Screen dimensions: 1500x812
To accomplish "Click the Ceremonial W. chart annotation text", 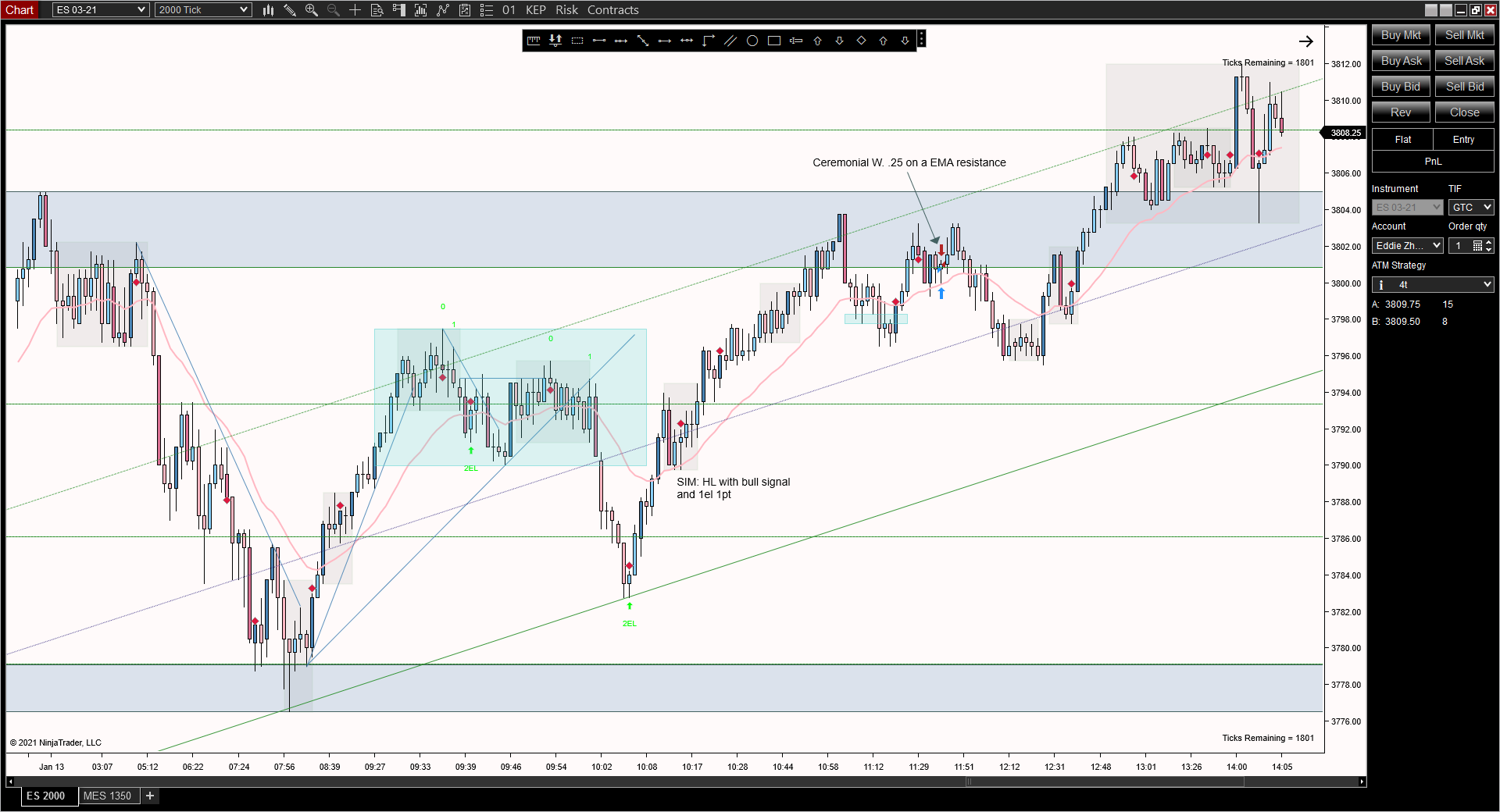I will 909,162.
